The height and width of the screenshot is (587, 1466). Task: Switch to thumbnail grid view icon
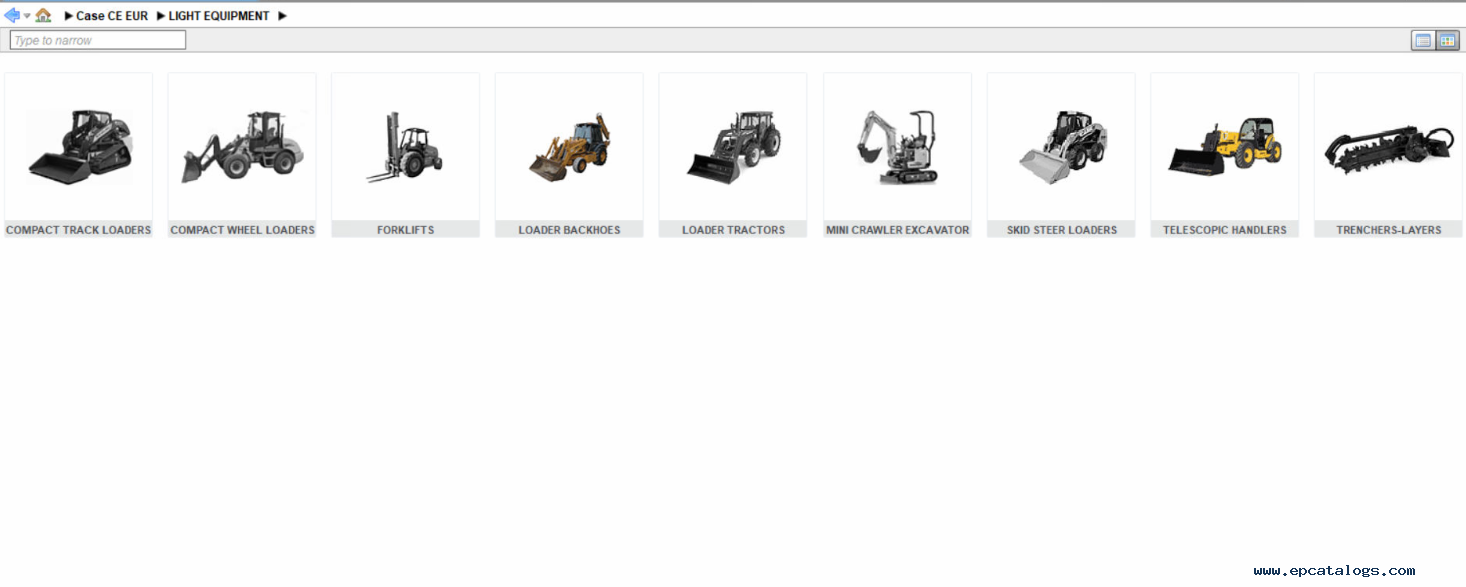click(x=1447, y=40)
